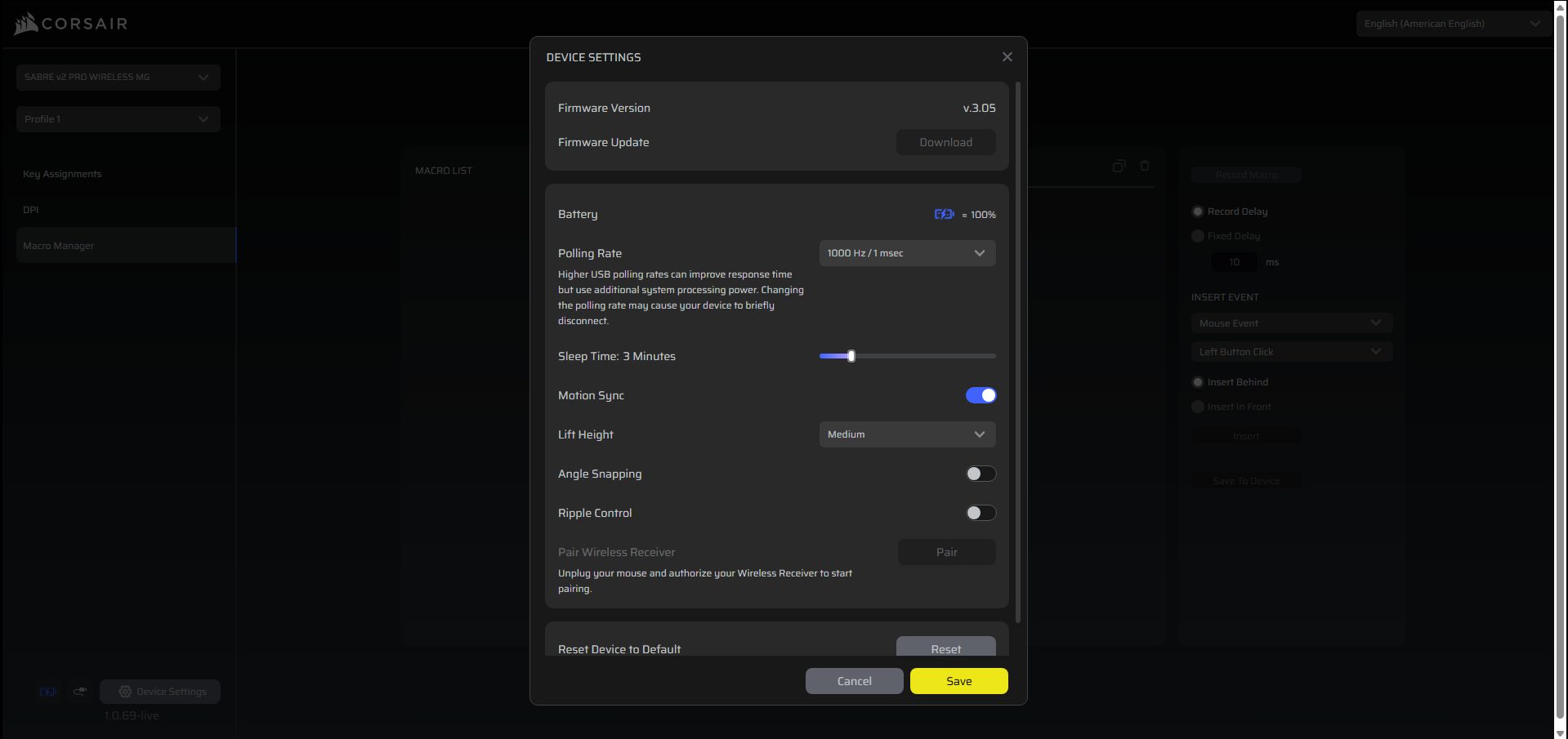Click the Sleep Time slider handle
This screenshot has width=1568, height=739.
[x=851, y=356]
